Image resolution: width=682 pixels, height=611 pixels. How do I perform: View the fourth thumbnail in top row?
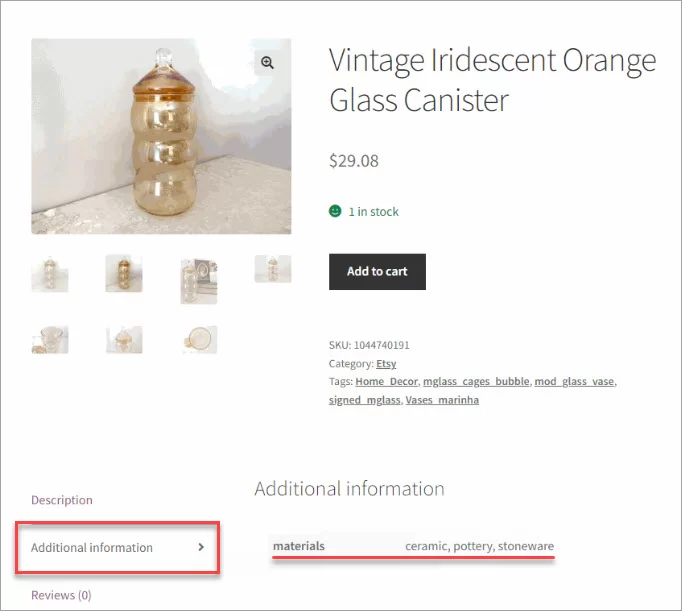coord(273,268)
